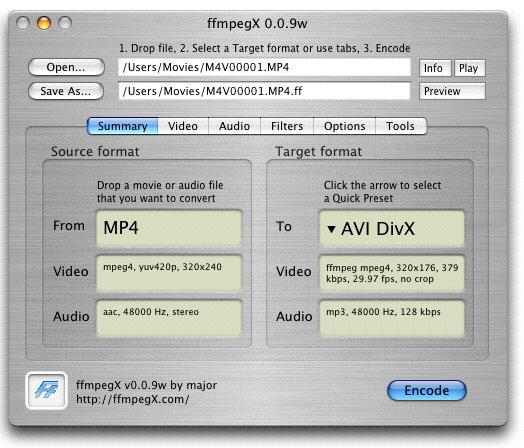Open the Filters tab
The image size is (524, 448).
tap(287, 126)
